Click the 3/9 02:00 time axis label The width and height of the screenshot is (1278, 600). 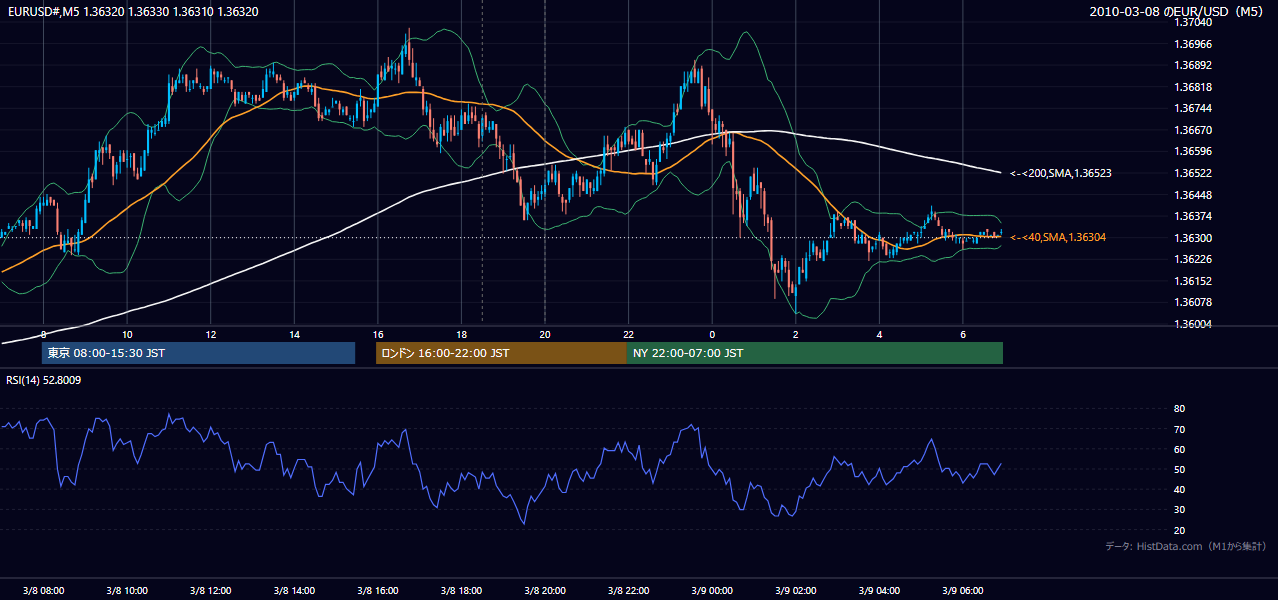(x=796, y=590)
